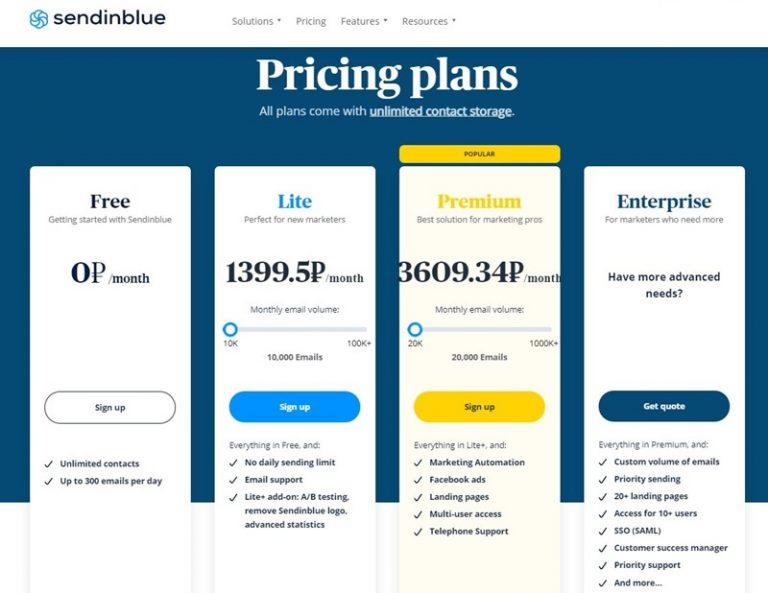Click checkmark next to Landing pages
Image resolution: width=768 pixels, height=593 pixels.
pyautogui.click(x=418, y=497)
